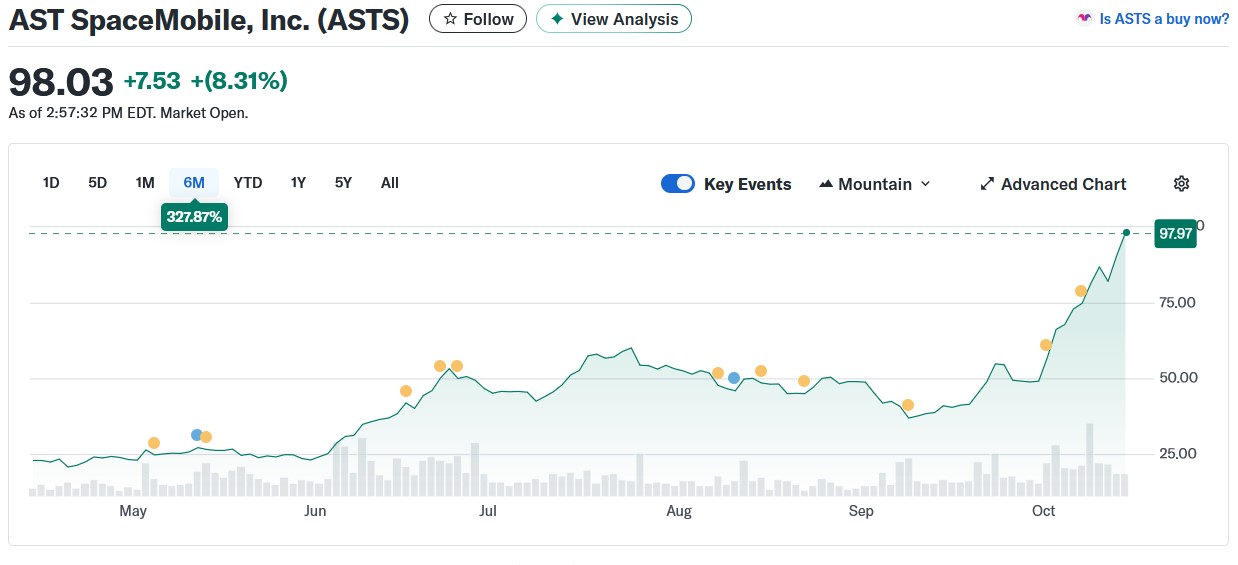Select the 1M time range

pyautogui.click(x=145, y=182)
